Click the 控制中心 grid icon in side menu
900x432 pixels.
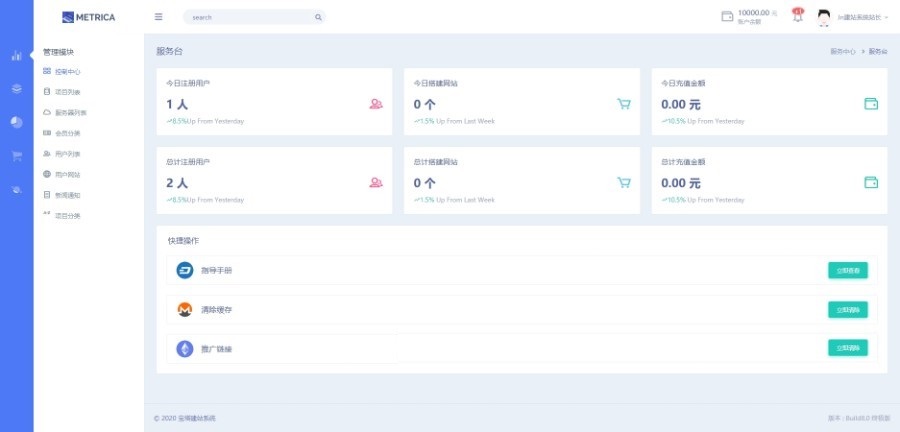coord(47,71)
